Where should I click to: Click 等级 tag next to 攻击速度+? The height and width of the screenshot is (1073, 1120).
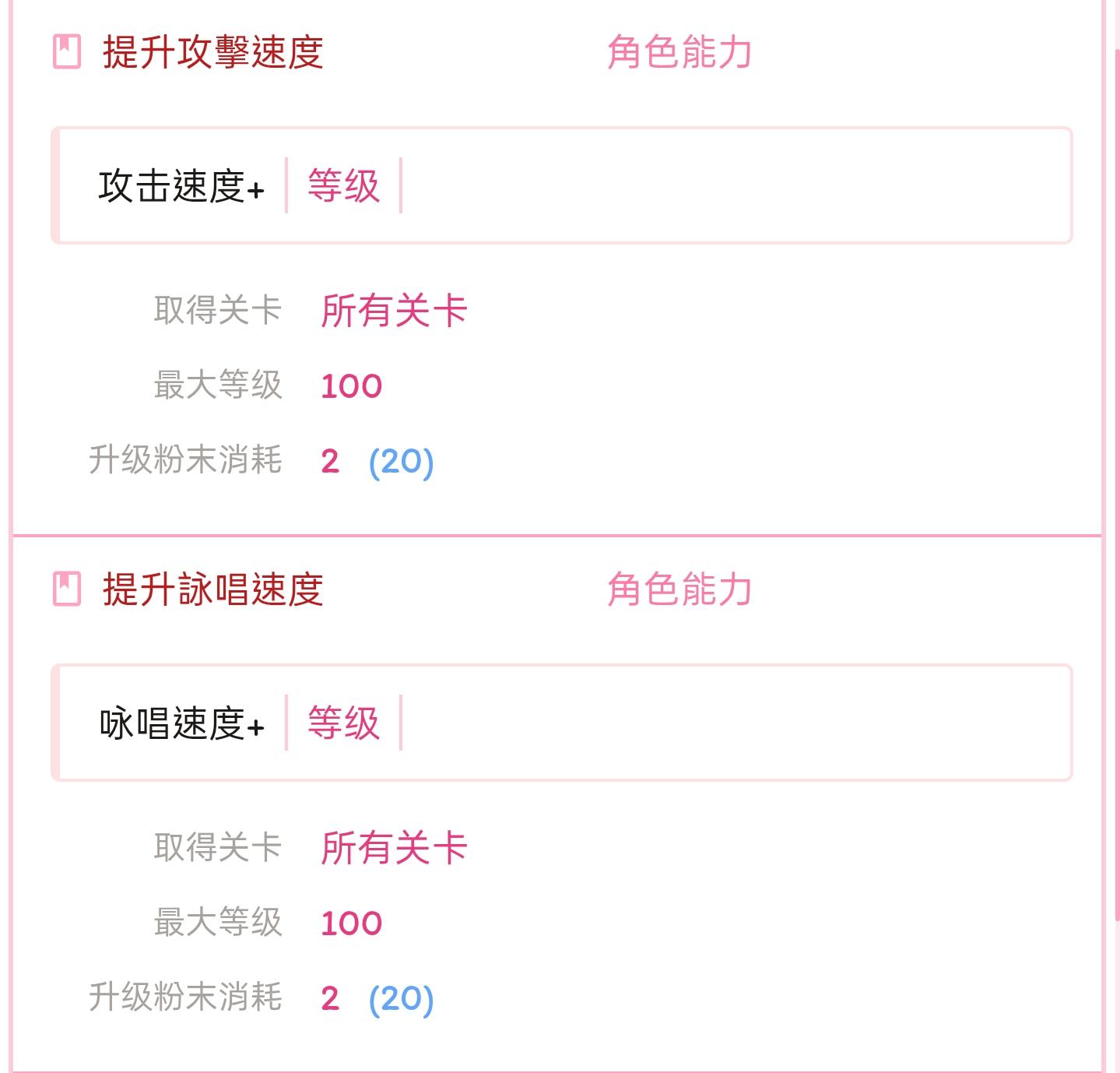tap(343, 186)
